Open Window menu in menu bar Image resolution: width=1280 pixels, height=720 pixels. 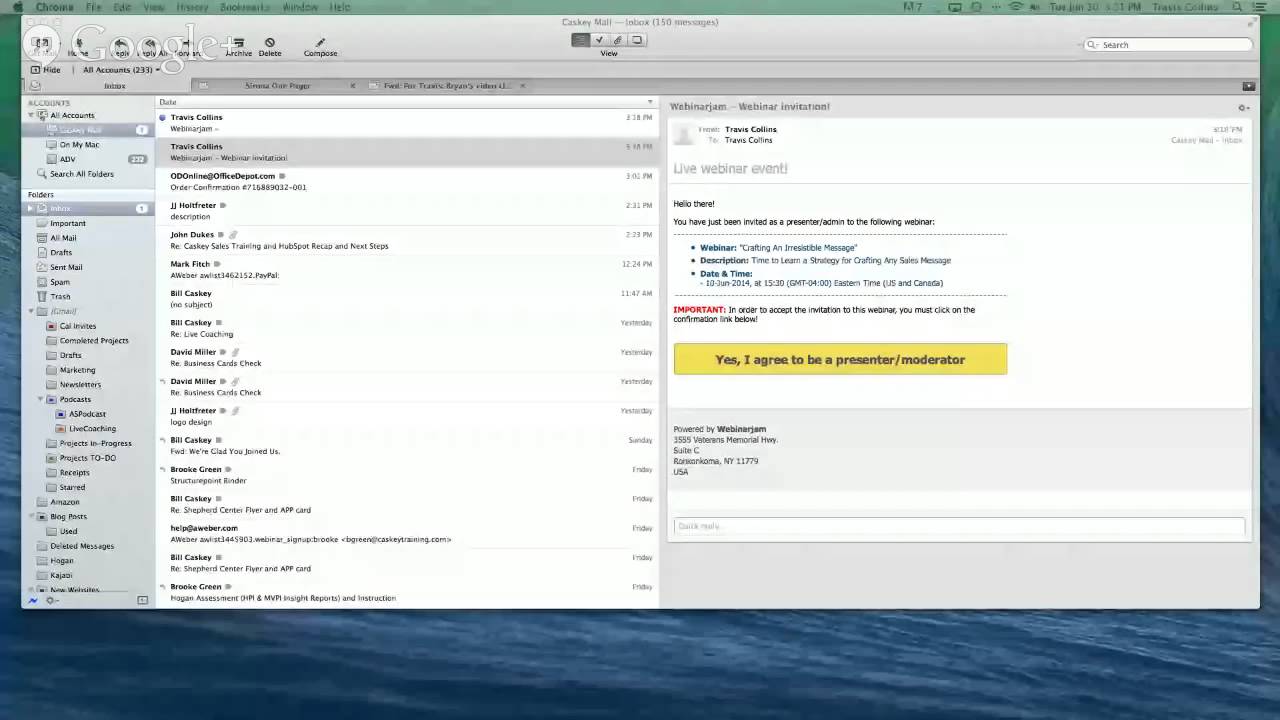(x=300, y=7)
